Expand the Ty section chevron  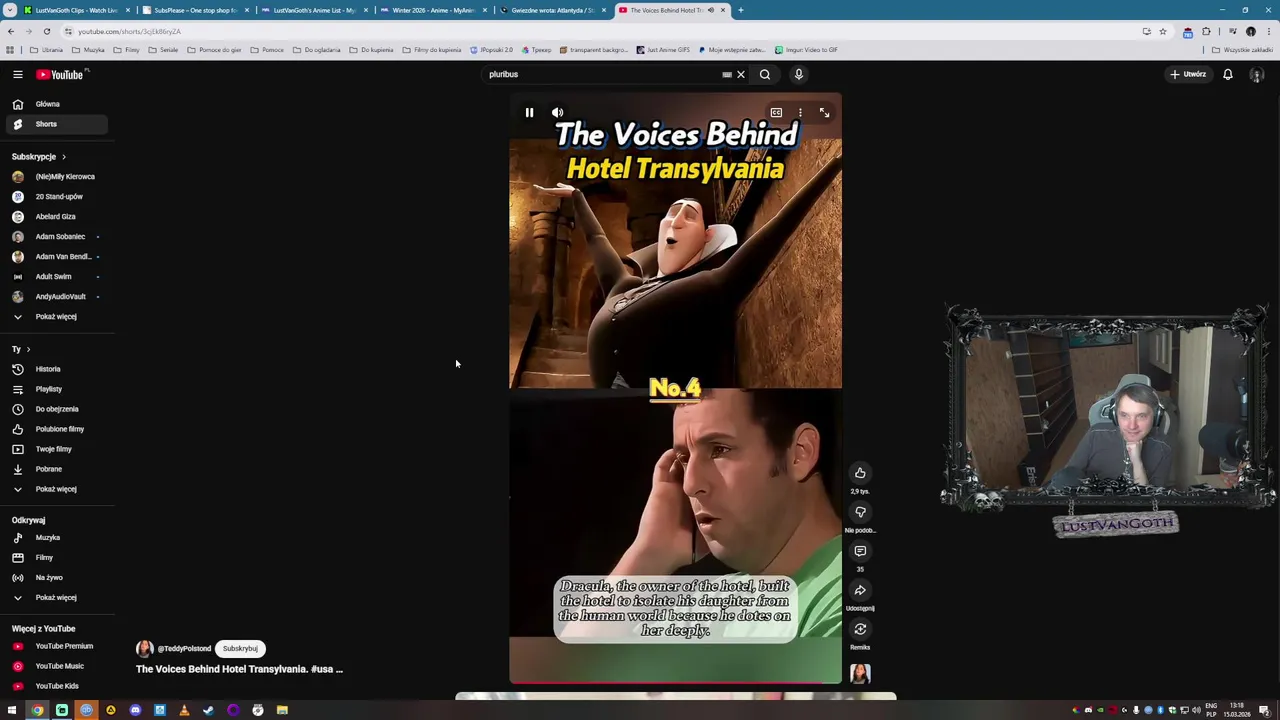click(28, 349)
